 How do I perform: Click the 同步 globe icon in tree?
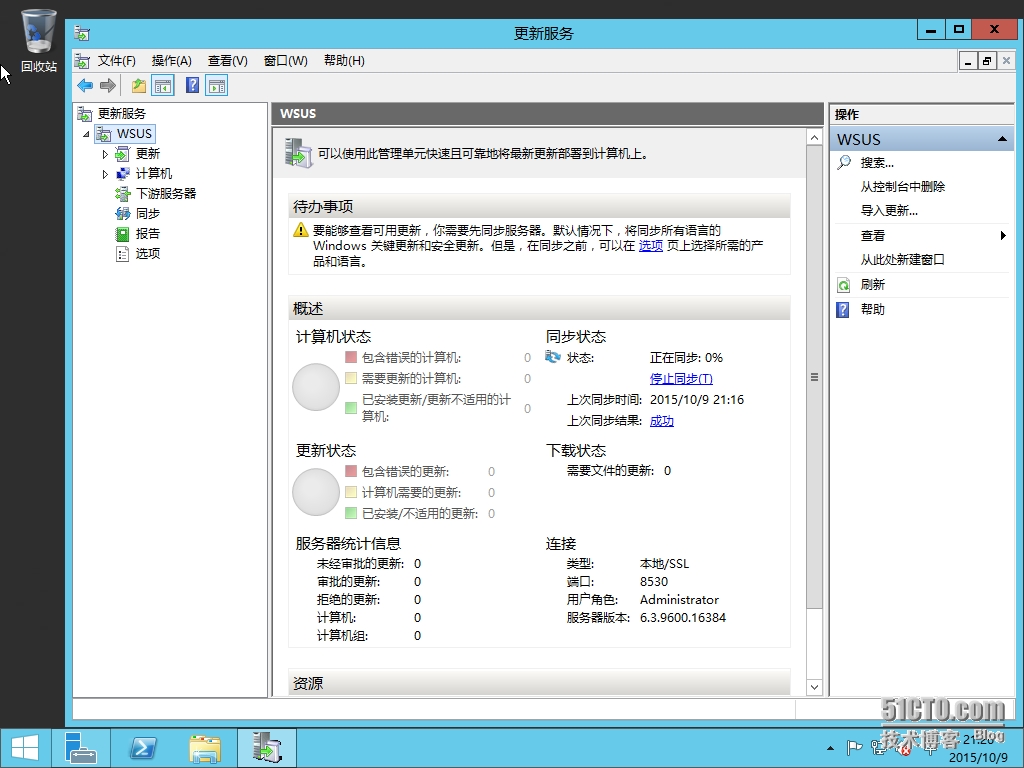pos(122,214)
